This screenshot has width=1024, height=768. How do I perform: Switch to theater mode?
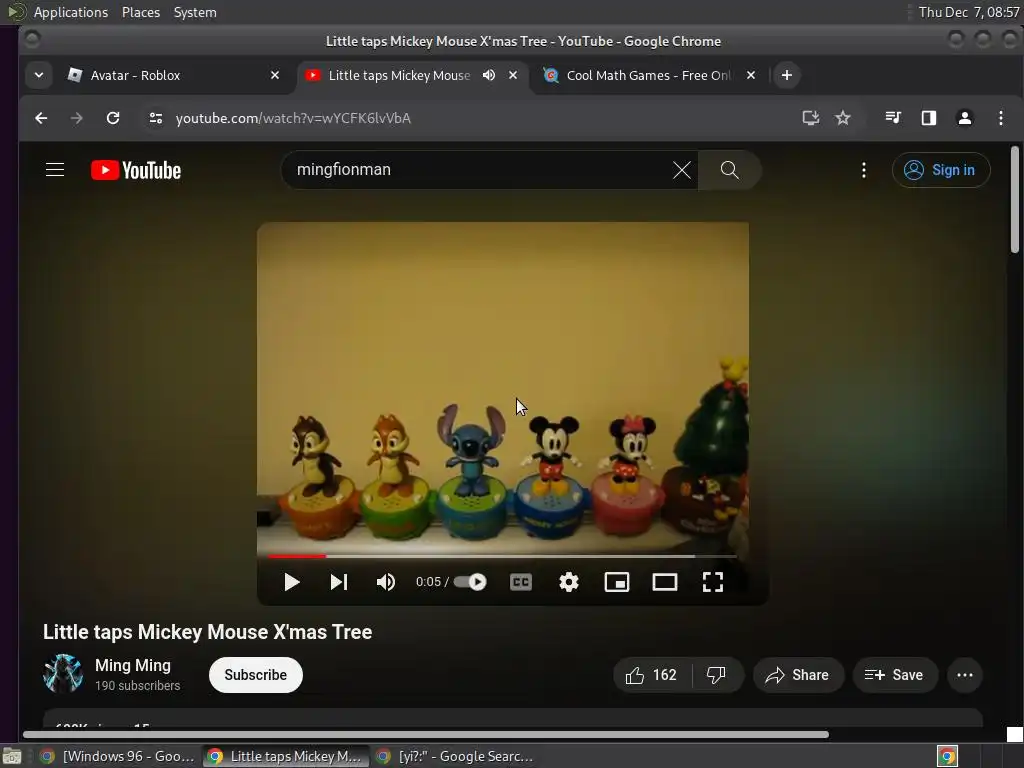[x=664, y=582]
